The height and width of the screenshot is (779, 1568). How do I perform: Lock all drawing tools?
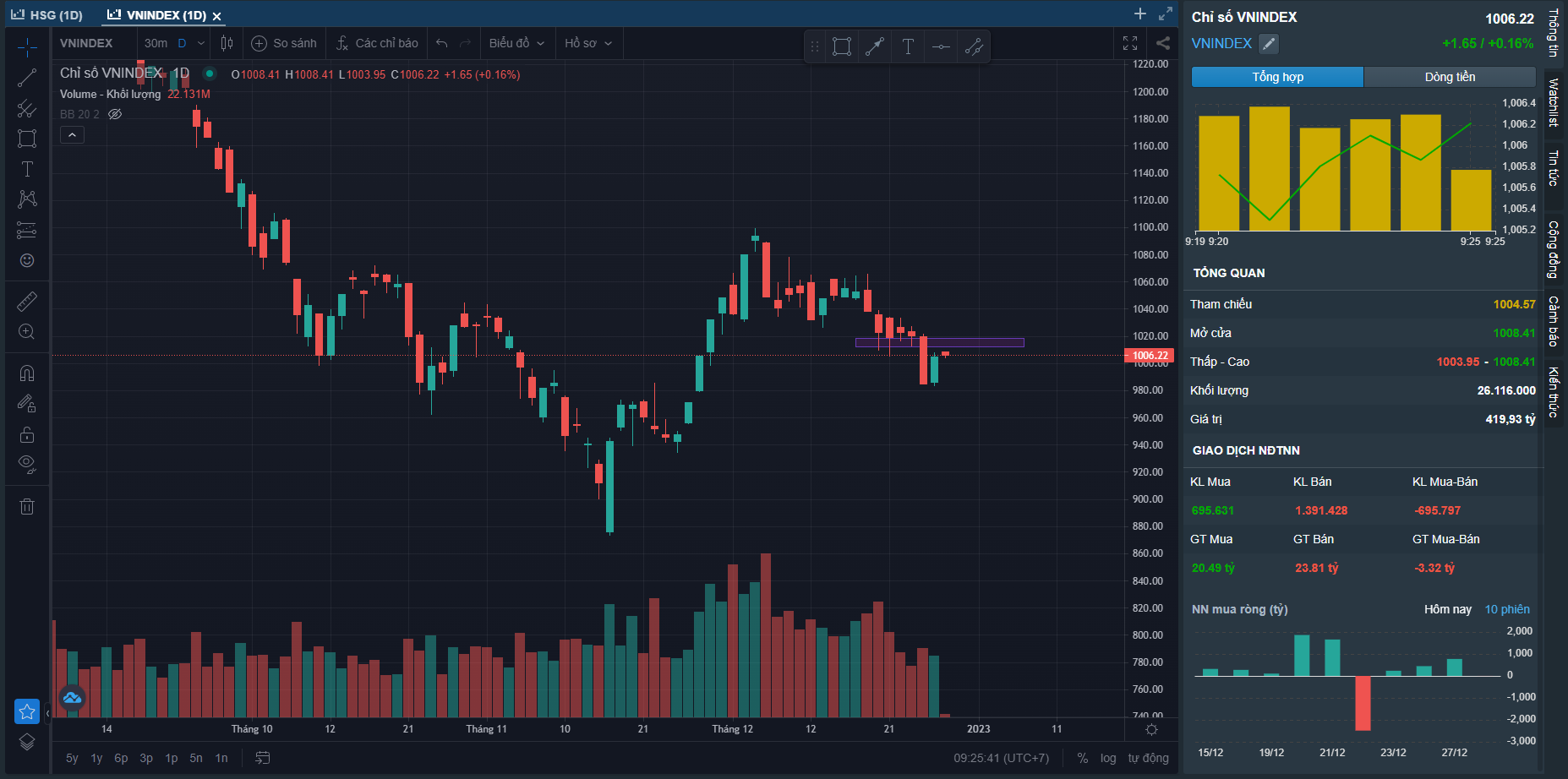click(x=27, y=434)
